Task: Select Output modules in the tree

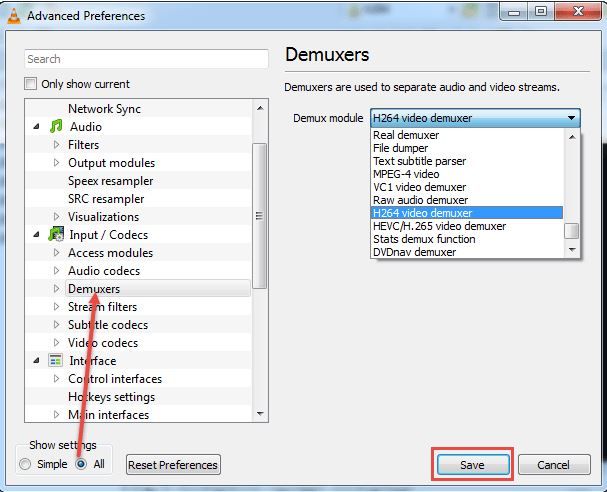Action: pyautogui.click(x=111, y=163)
